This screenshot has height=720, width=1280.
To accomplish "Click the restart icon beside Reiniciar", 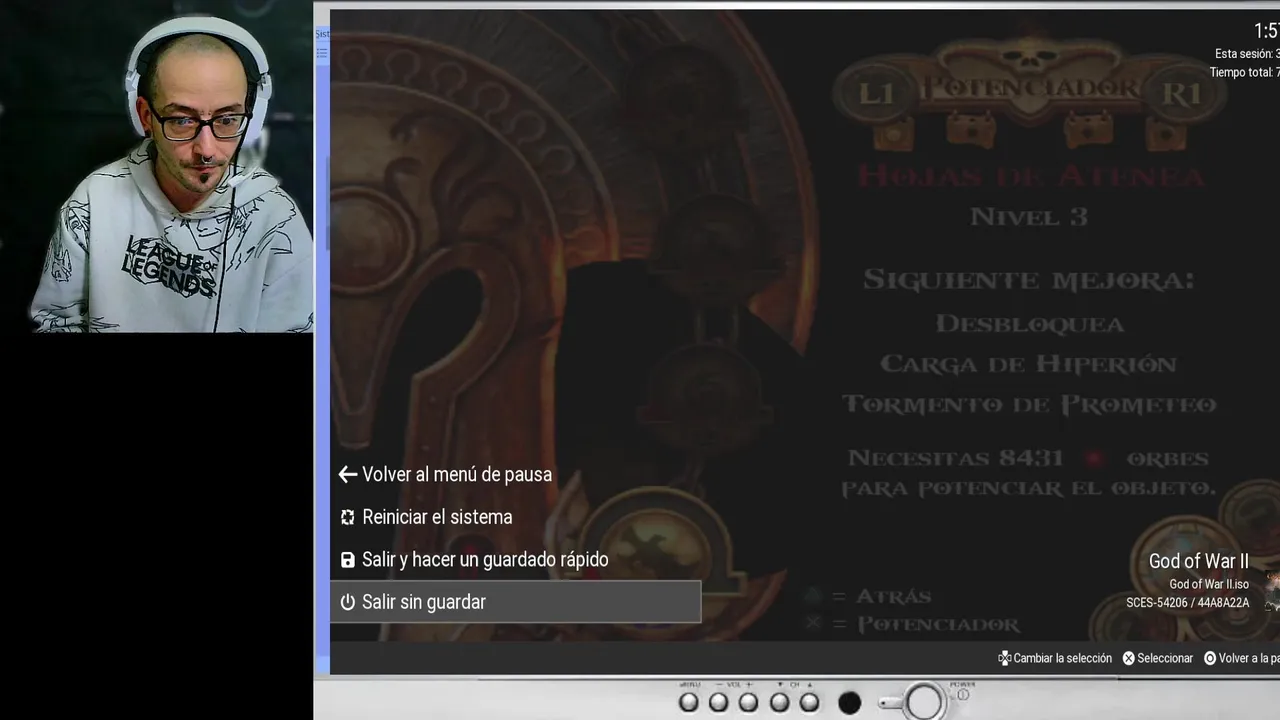I will pyautogui.click(x=347, y=517).
